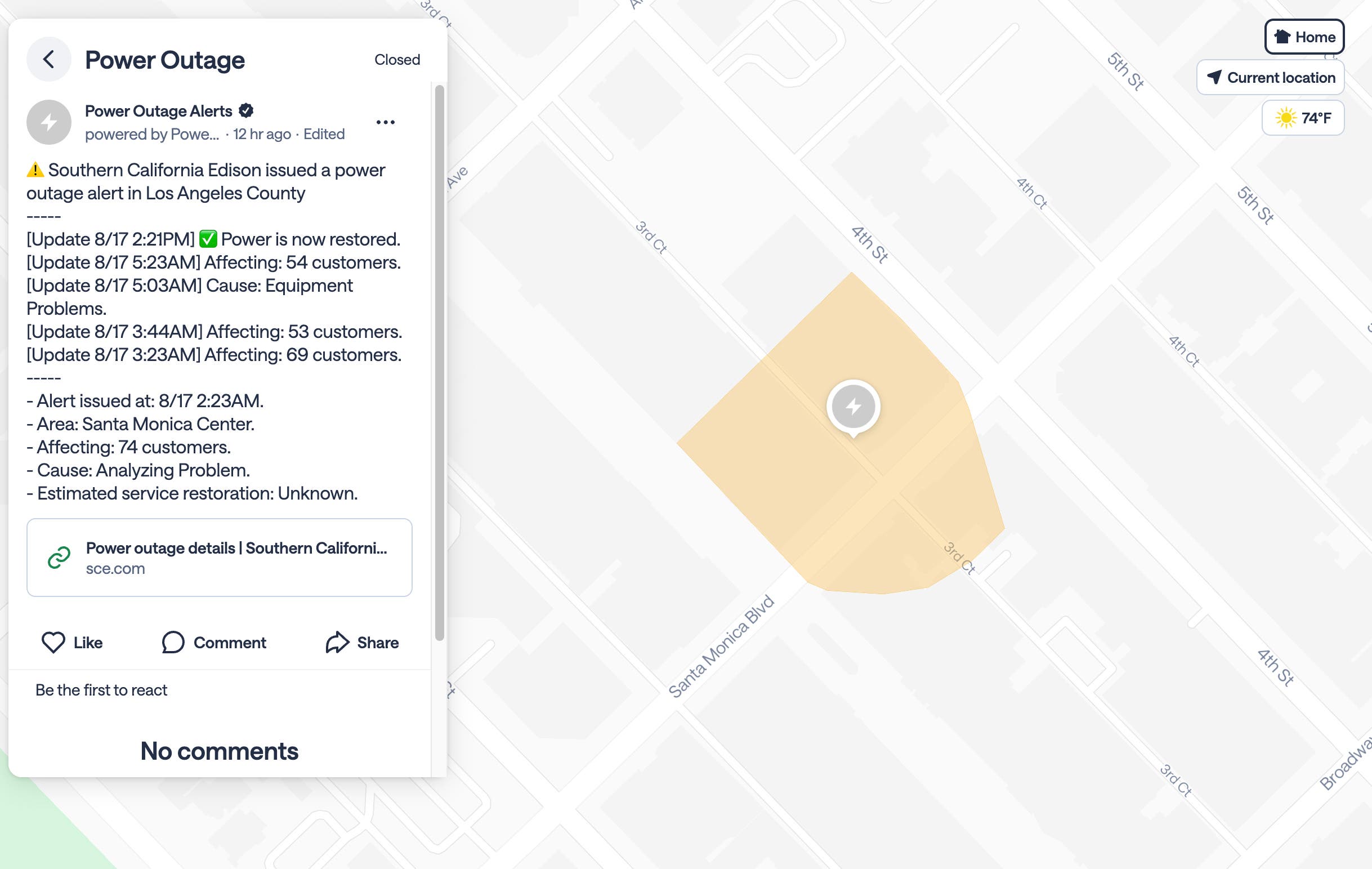Select the lightning outage pin on the map
1372x869 pixels.
tap(853, 407)
